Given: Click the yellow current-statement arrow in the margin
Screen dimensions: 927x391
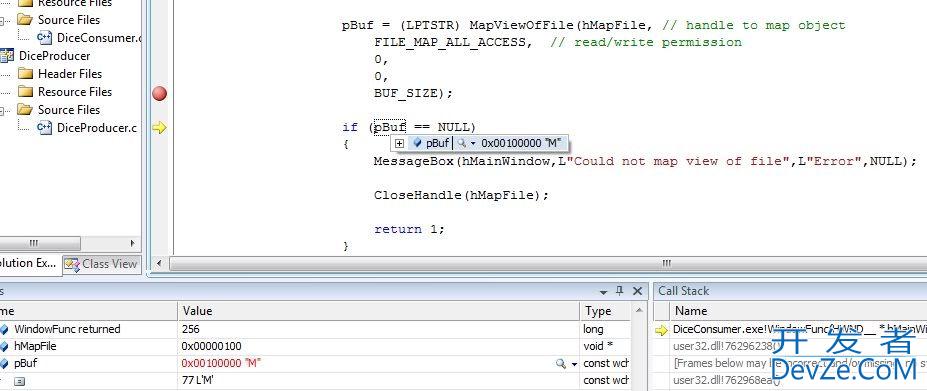Looking at the screenshot, I should tap(160, 127).
